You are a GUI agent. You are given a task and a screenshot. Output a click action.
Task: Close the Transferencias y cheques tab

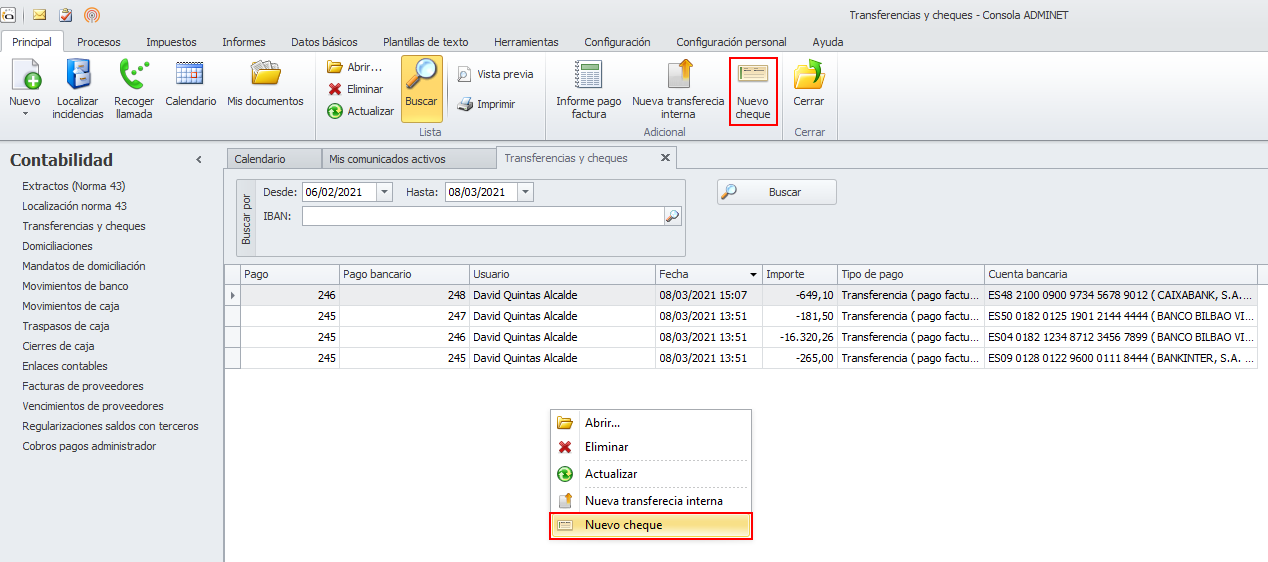665,158
